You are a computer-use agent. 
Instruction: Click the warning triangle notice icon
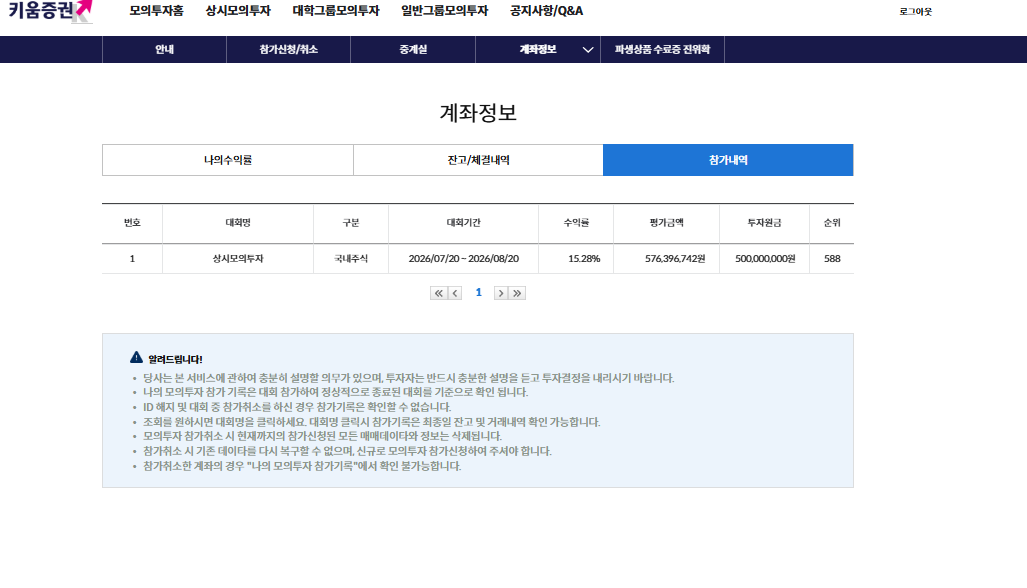[x=136, y=358]
